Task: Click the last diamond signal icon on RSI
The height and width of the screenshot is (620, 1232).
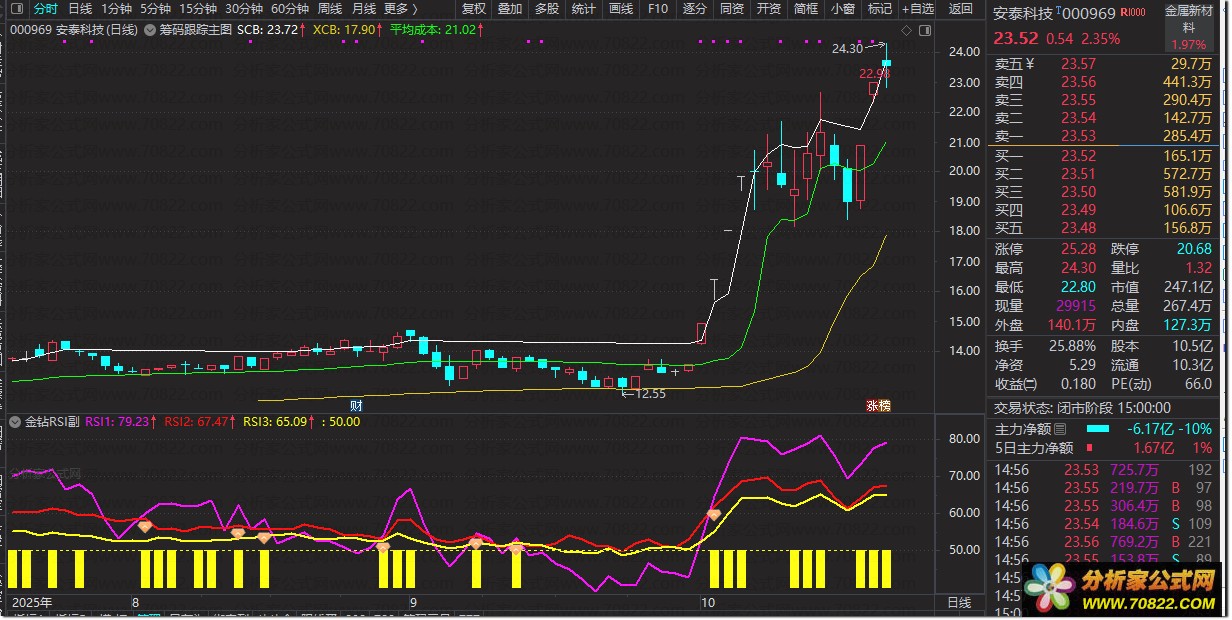Action: click(714, 514)
